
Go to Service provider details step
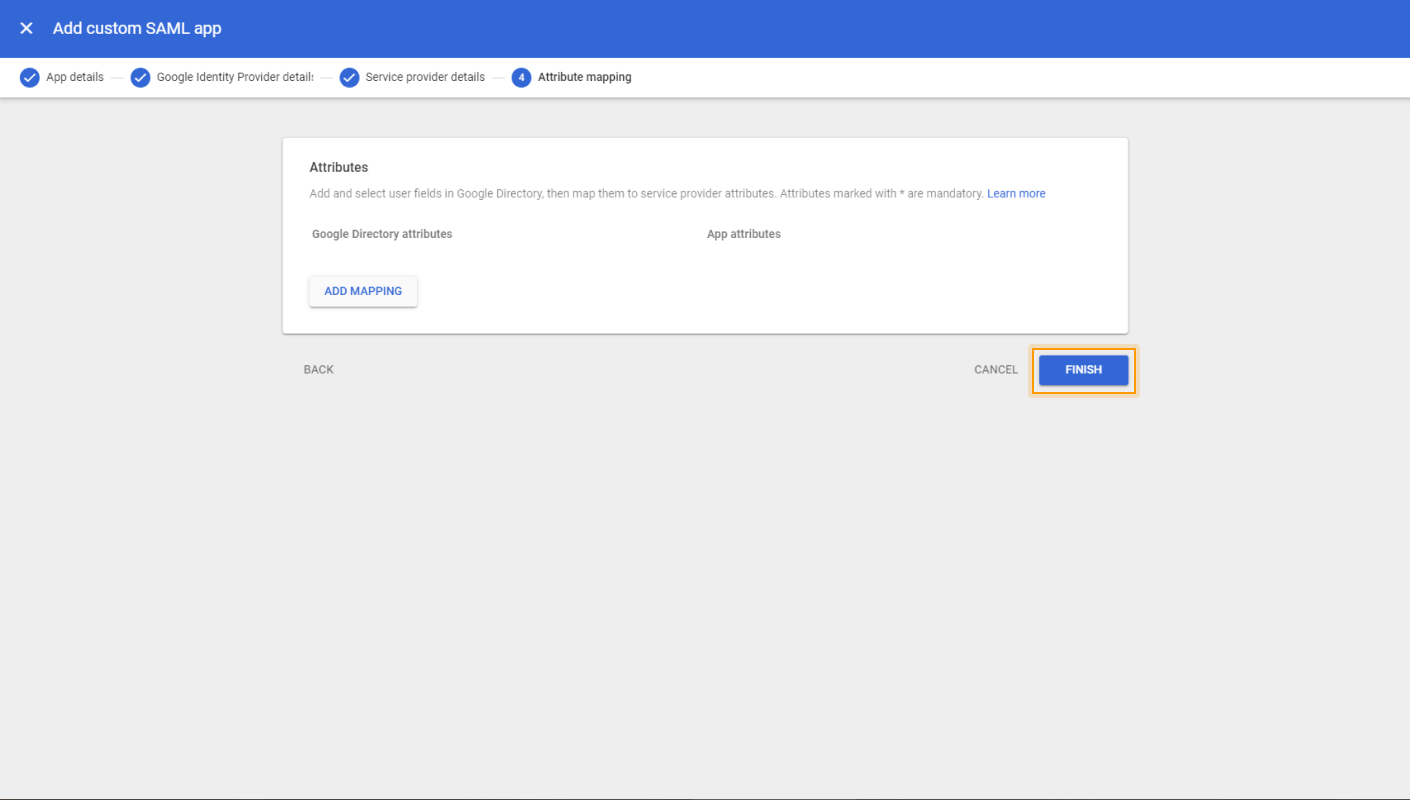pos(425,77)
